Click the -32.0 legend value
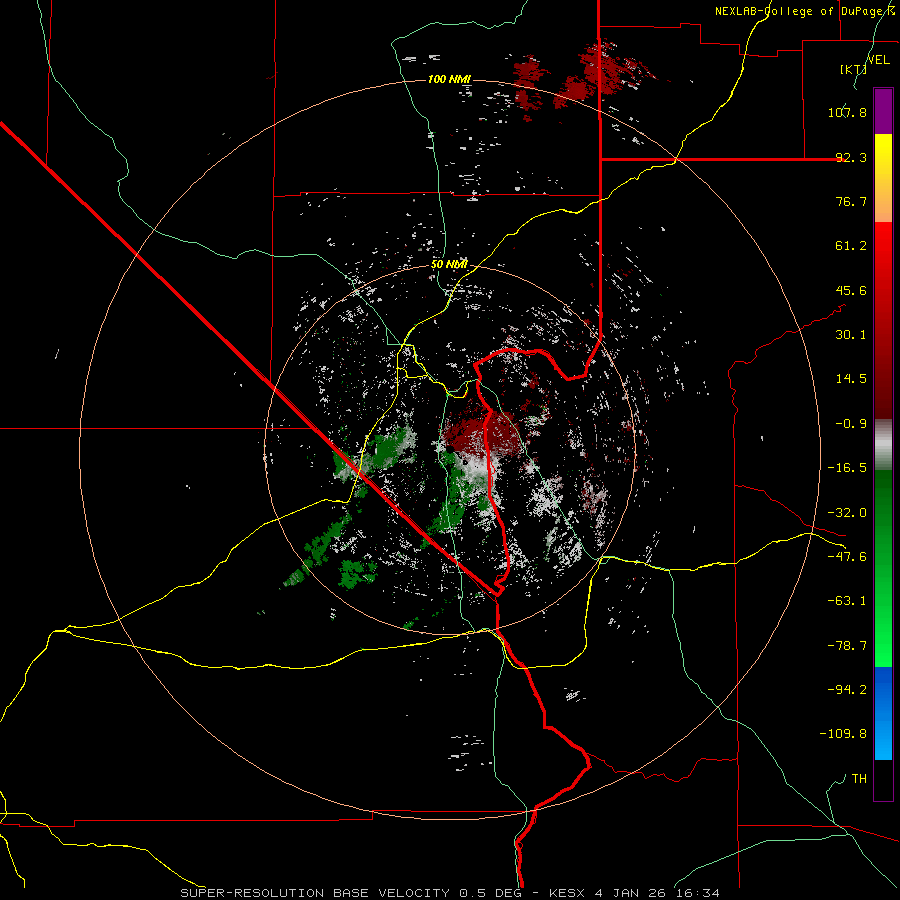The width and height of the screenshot is (900, 900). 847,513
